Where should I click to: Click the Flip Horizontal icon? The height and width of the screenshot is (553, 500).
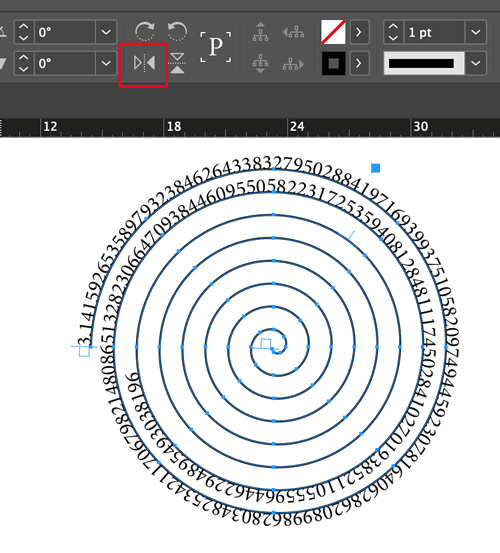coord(144,63)
